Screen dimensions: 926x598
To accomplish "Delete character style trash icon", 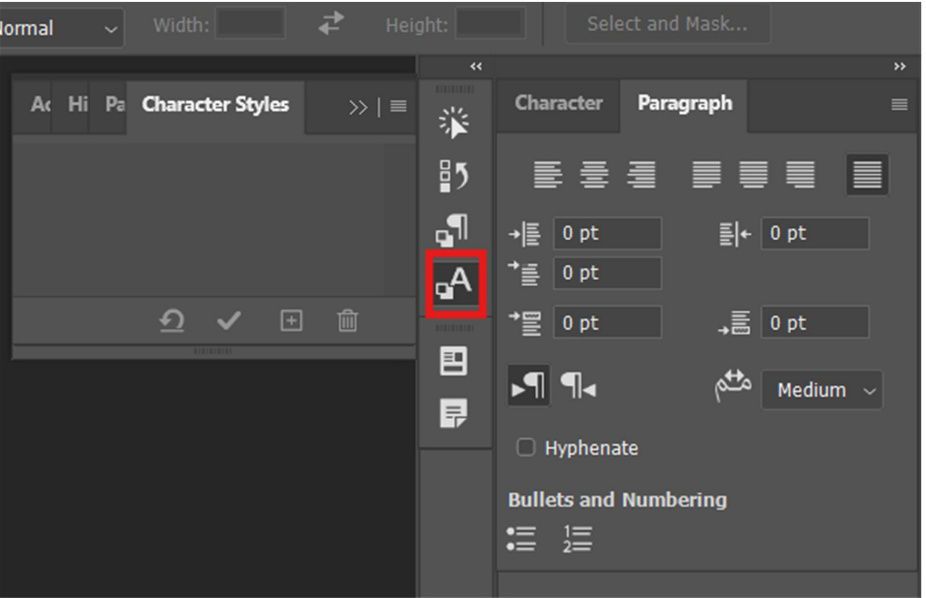I will tap(347, 321).
